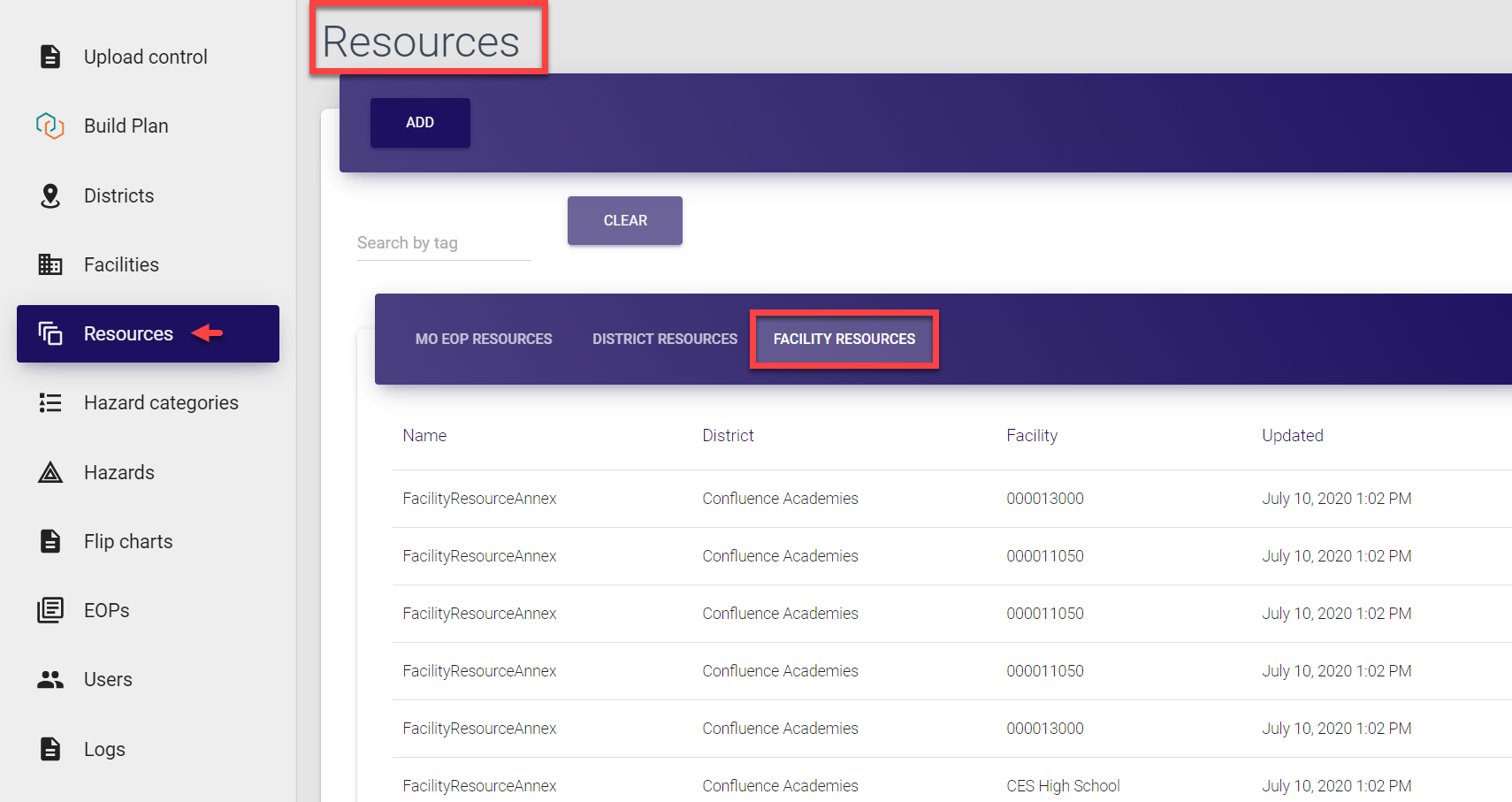Click the Build Plan hexagon icon
This screenshot has height=802, width=1512.
(x=50, y=126)
